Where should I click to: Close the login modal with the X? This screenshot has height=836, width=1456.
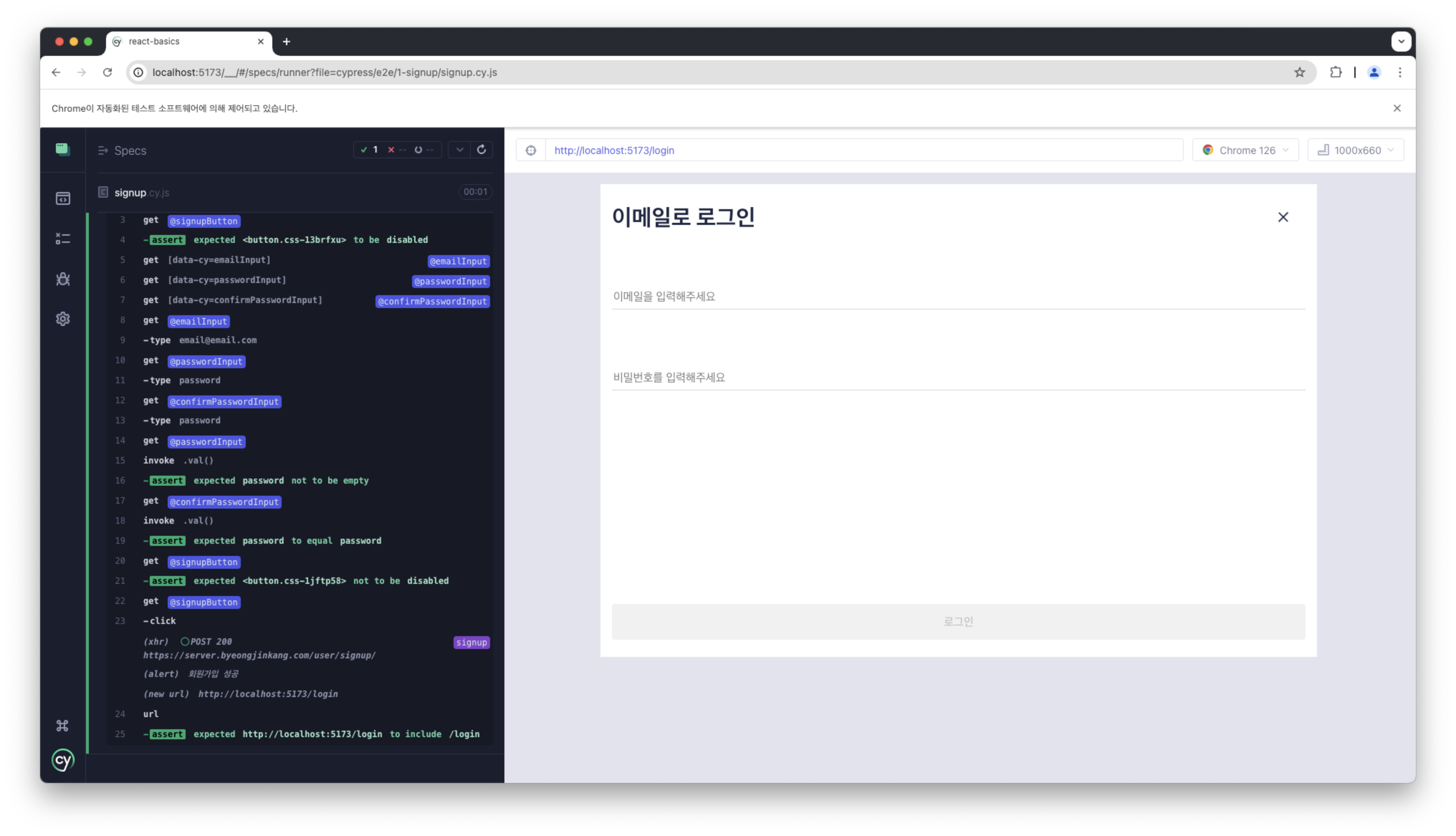pyautogui.click(x=1283, y=217)
